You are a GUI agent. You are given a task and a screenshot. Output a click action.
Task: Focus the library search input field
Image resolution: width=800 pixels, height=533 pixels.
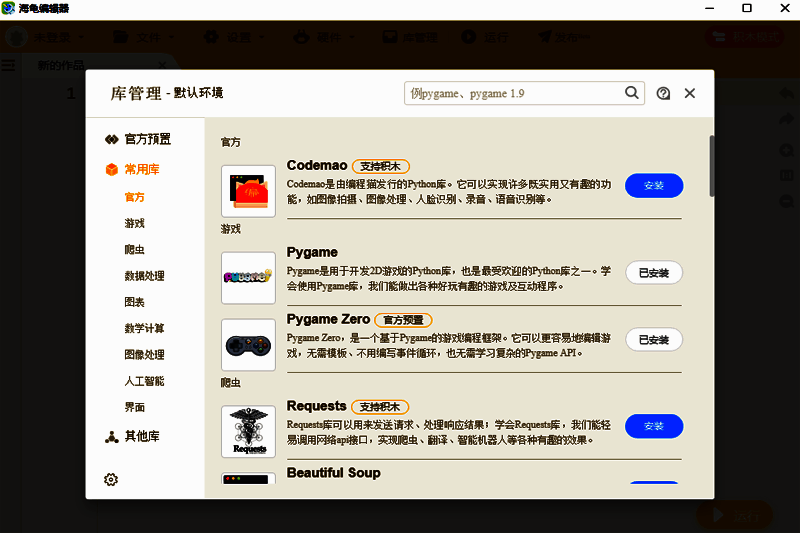(512, 93)
